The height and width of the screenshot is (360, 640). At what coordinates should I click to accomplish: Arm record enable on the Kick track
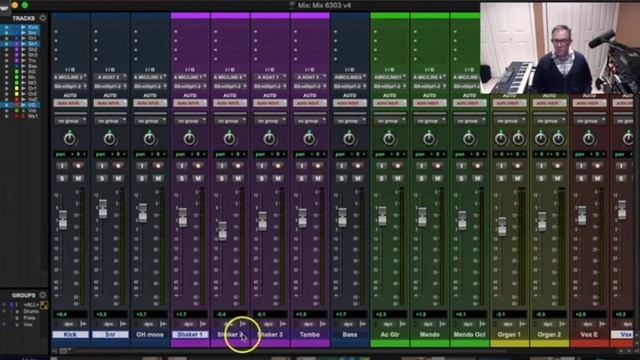coord(78,166)
